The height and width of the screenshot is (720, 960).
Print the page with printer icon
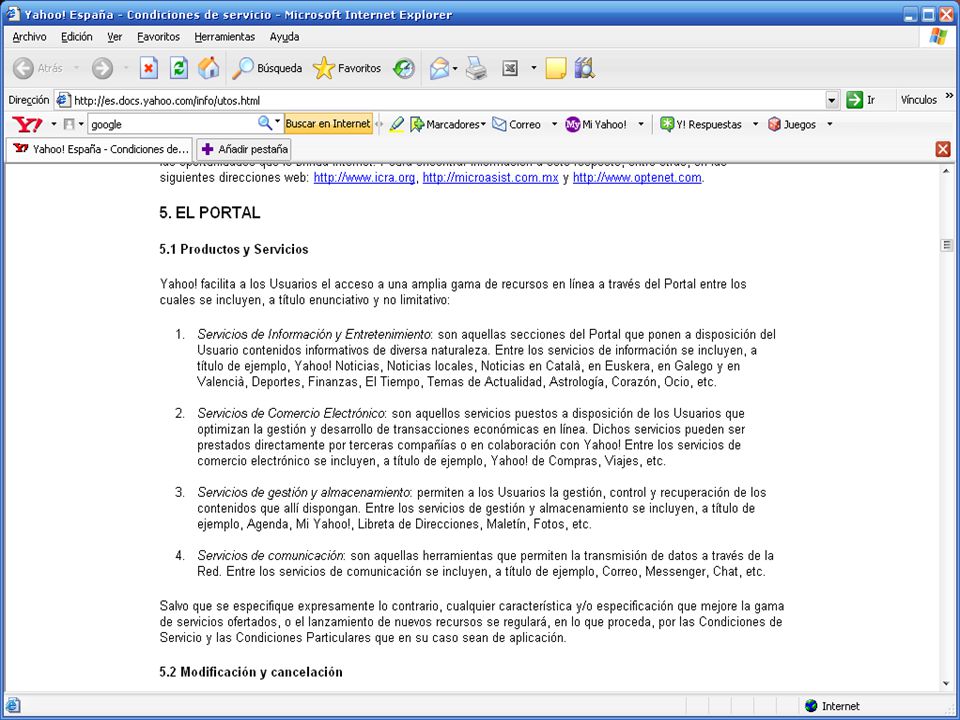click(x=476, y=68)
